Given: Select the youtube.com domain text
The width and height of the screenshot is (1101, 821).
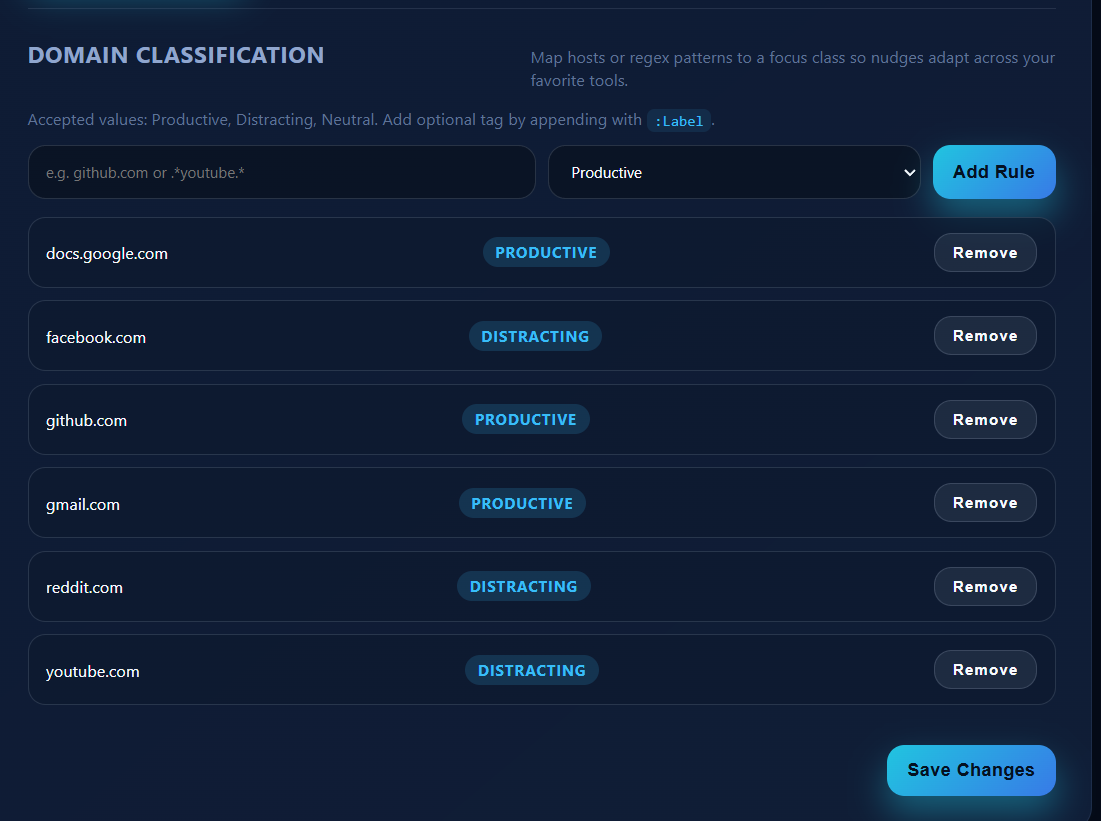Looking at the screenshot, I should click(x=93, y=671).
